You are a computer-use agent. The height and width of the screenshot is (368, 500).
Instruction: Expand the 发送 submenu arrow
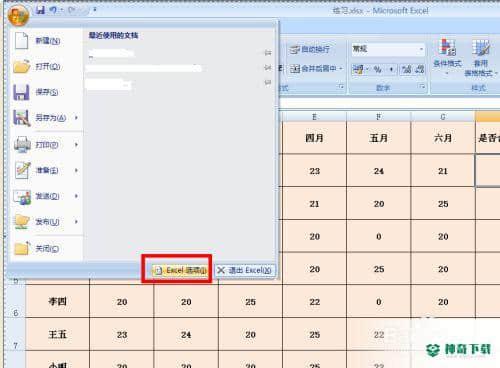click(x=76, y=196)
